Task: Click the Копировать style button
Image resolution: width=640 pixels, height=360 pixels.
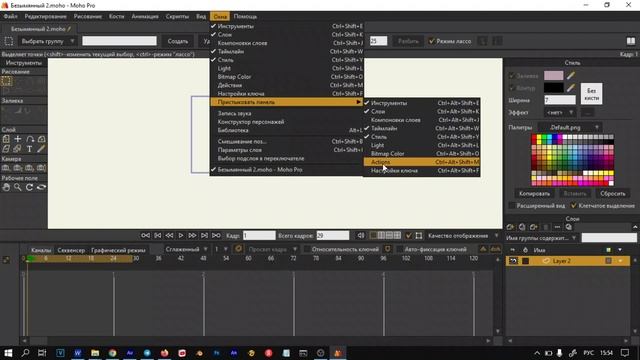Action: [534, 193]
